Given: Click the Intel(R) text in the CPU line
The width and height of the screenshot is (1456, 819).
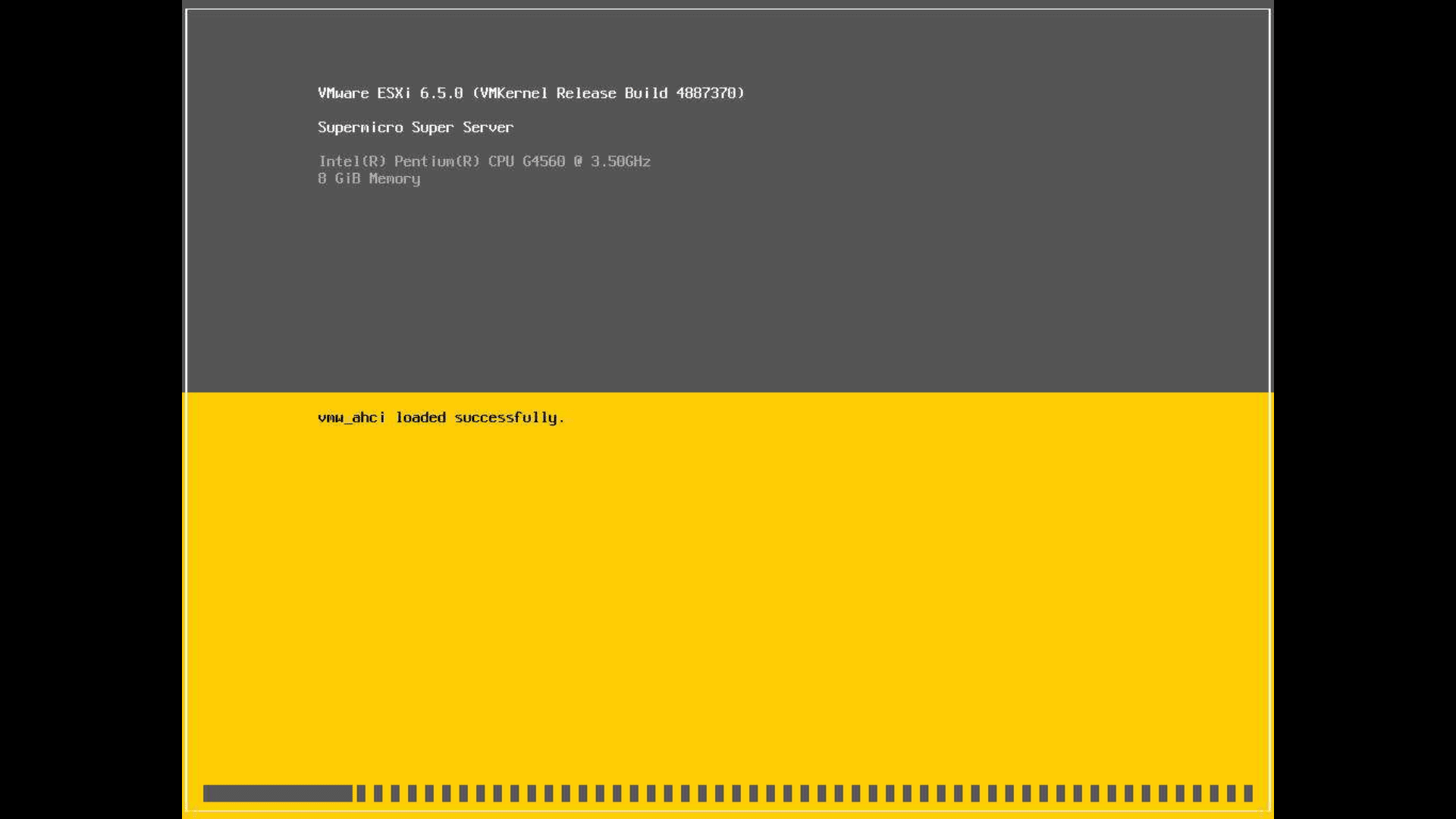Looking at the screenshot, I should pyautogui.click(x=352, y=162).
